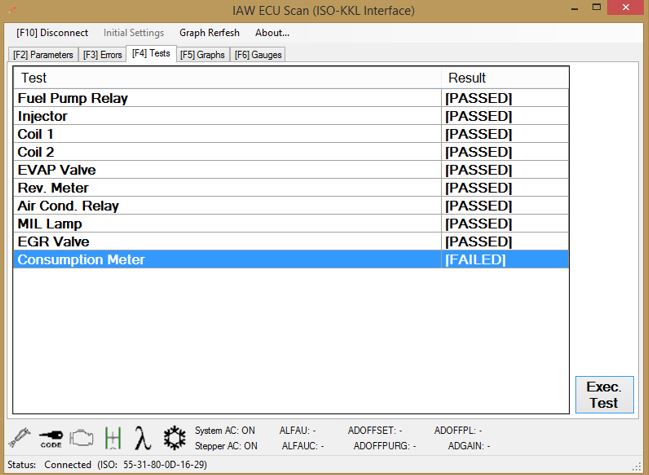The width and height of the screenshot is (649, 475).
Task: Click the snowflake air conditioning icon
Action: (x=174, y=438)
